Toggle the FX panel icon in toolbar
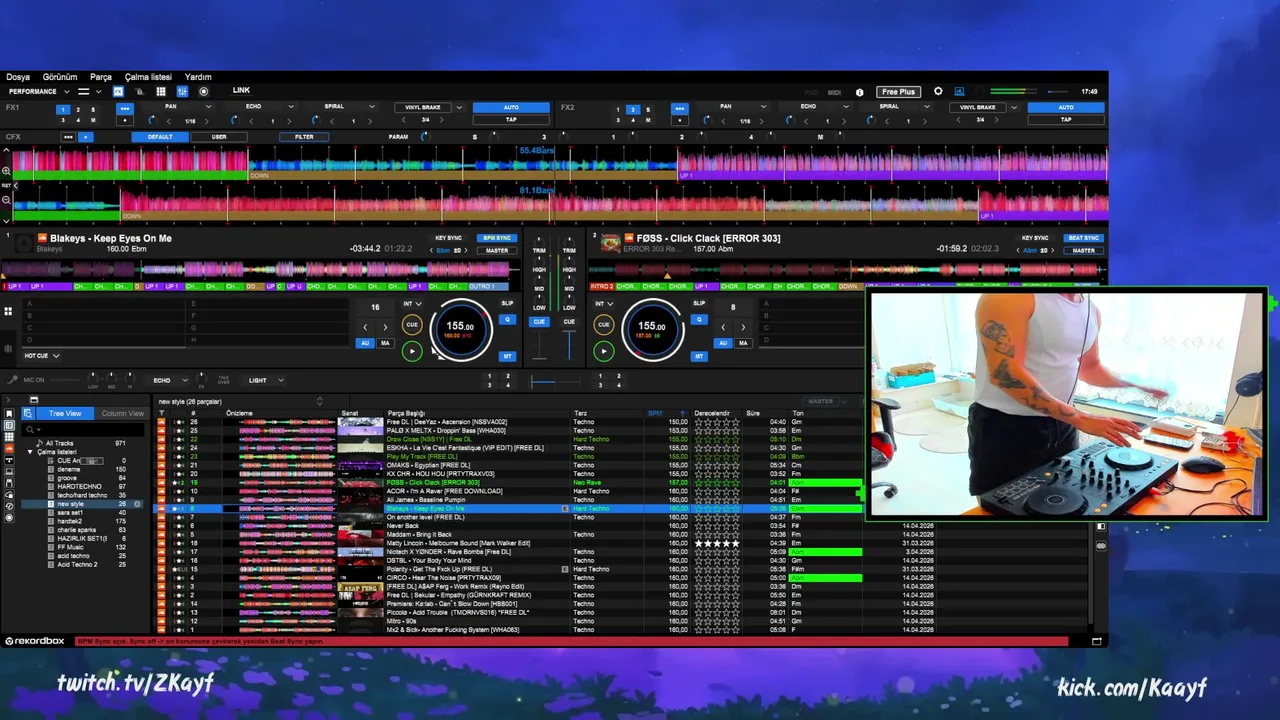Image resolution: width=1280 pixels, height=720 pixels. 118,91
